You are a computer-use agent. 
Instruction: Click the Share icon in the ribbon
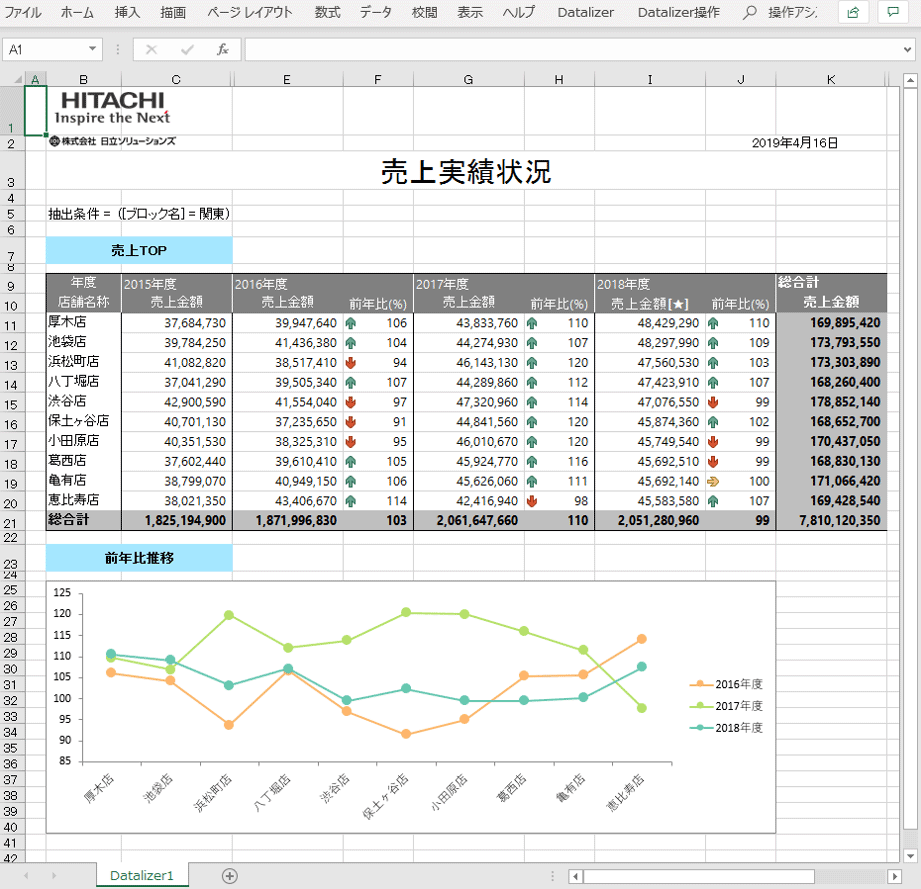(852, 13)
